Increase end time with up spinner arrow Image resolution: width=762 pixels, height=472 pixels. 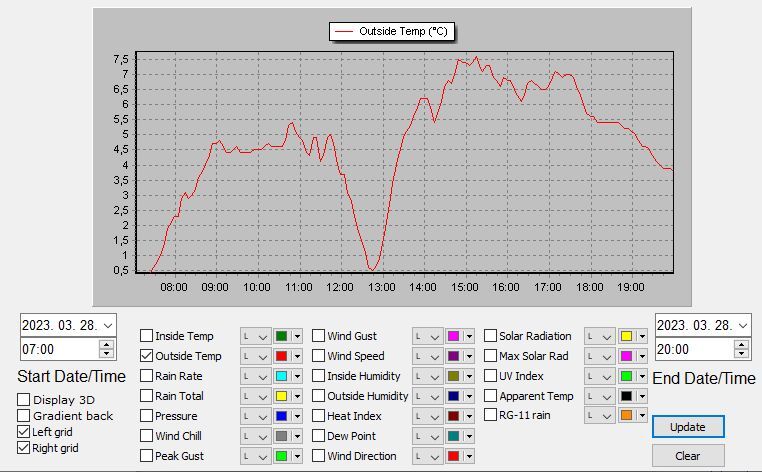coord(741,345)
